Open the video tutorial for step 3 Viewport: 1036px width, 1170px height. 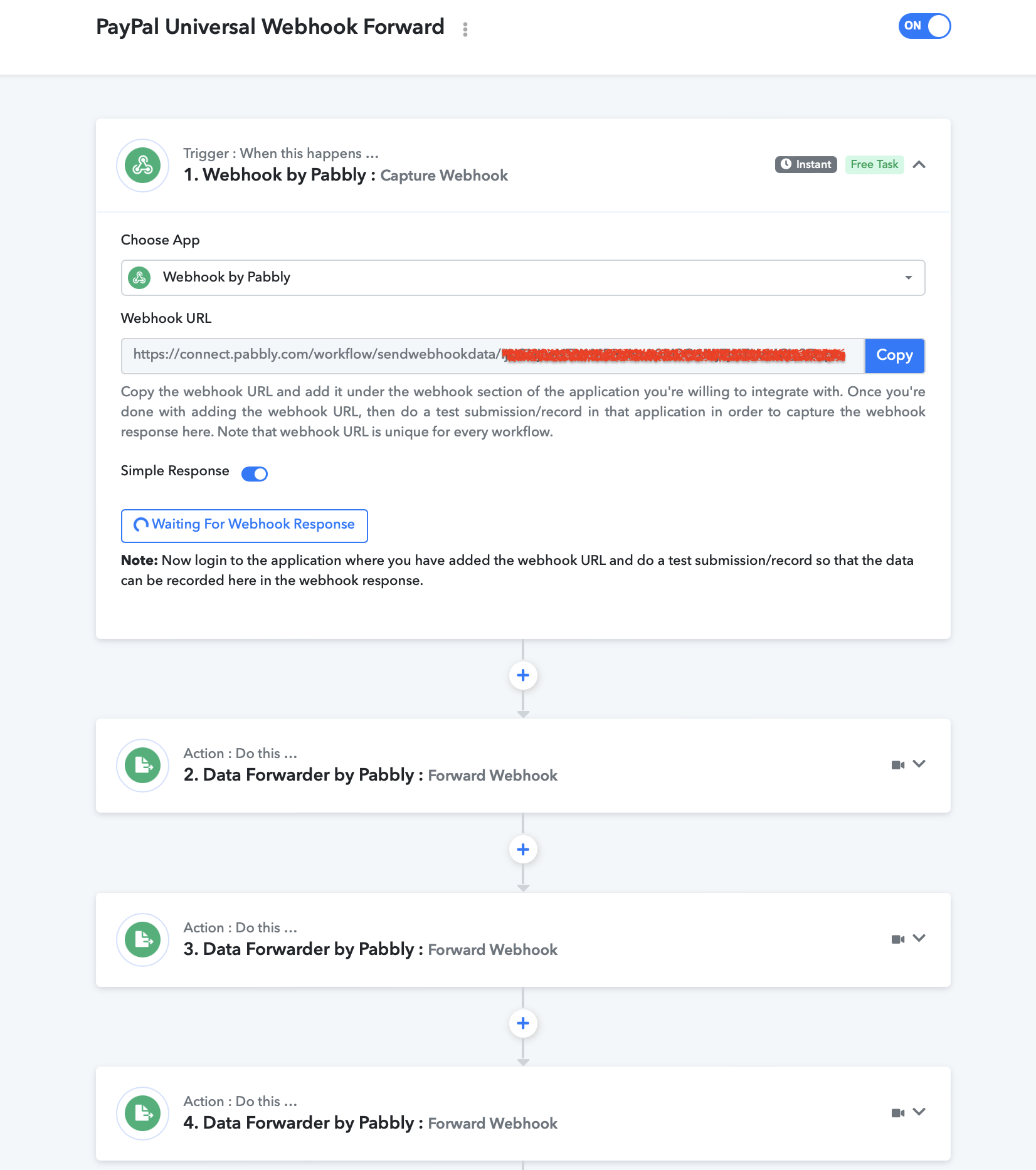tap(897, 939)
